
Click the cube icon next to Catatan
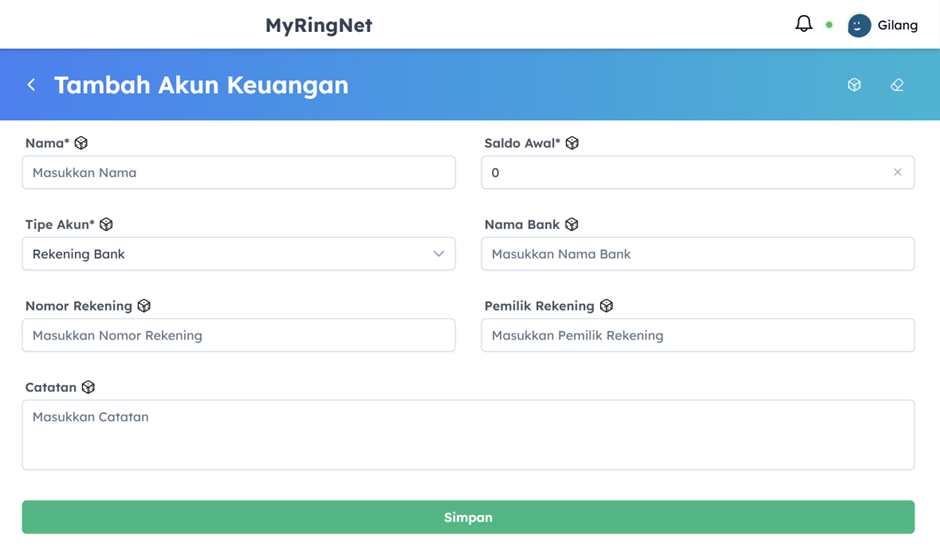(x=88, y=387)
